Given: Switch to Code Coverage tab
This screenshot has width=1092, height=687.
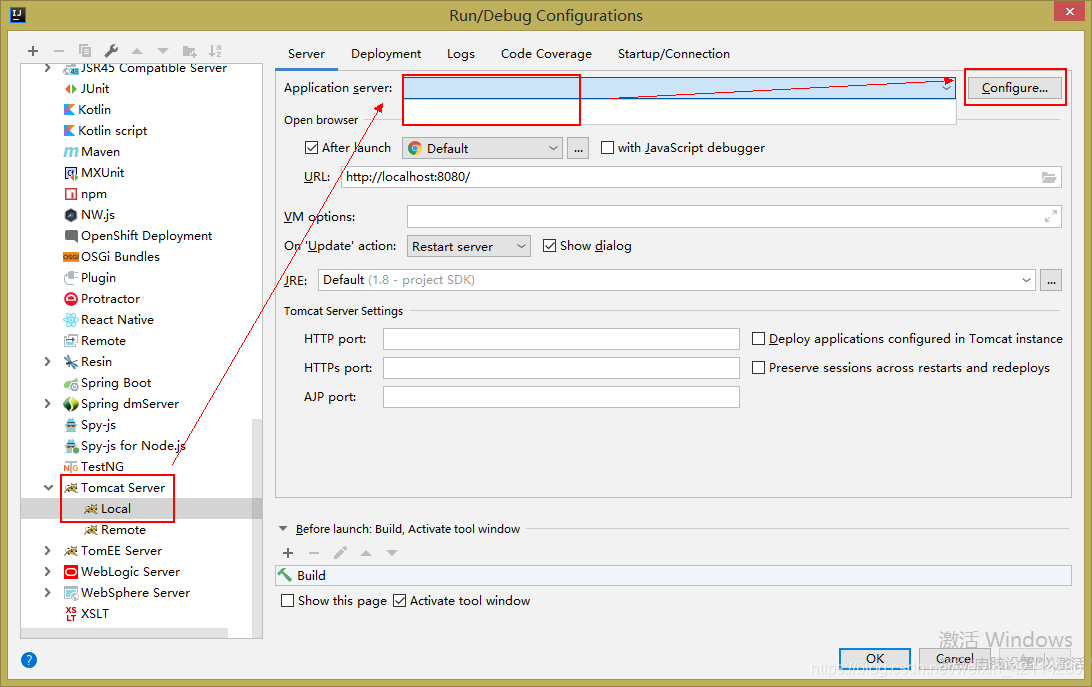Looking at the screenshot, I should pyautogui.click(x=546, y=54).
